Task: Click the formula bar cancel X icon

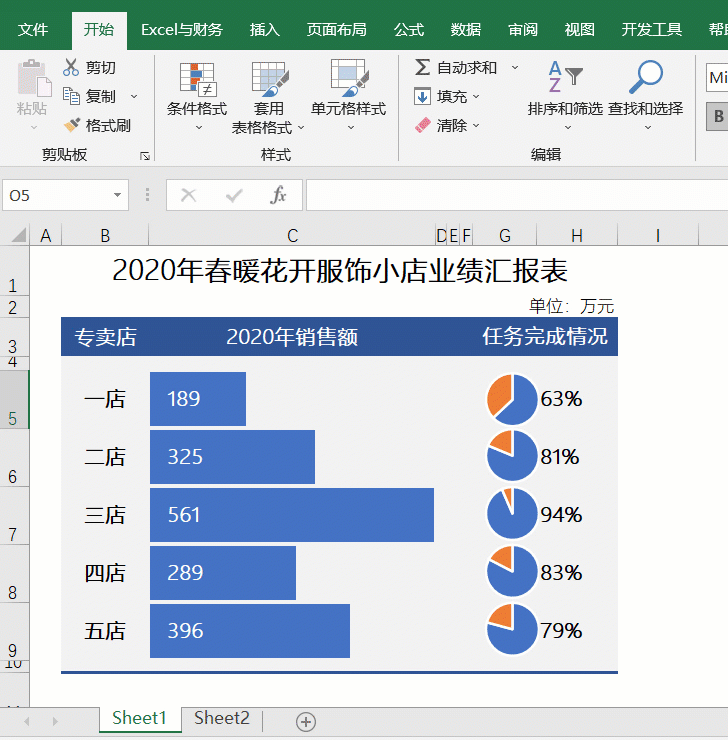Action: click(x=189, y=195)
